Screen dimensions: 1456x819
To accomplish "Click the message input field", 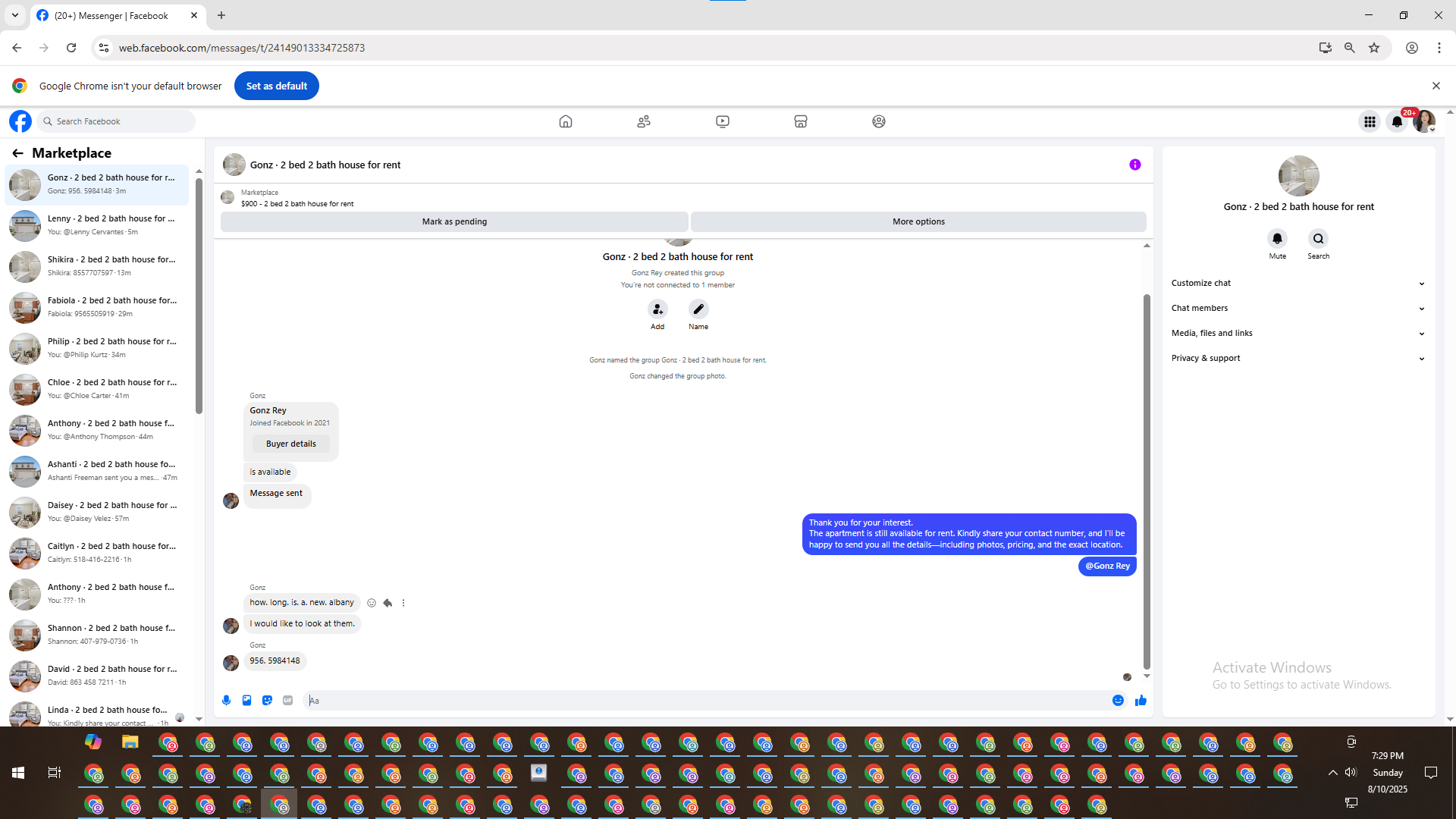I will tap(705, 701).
